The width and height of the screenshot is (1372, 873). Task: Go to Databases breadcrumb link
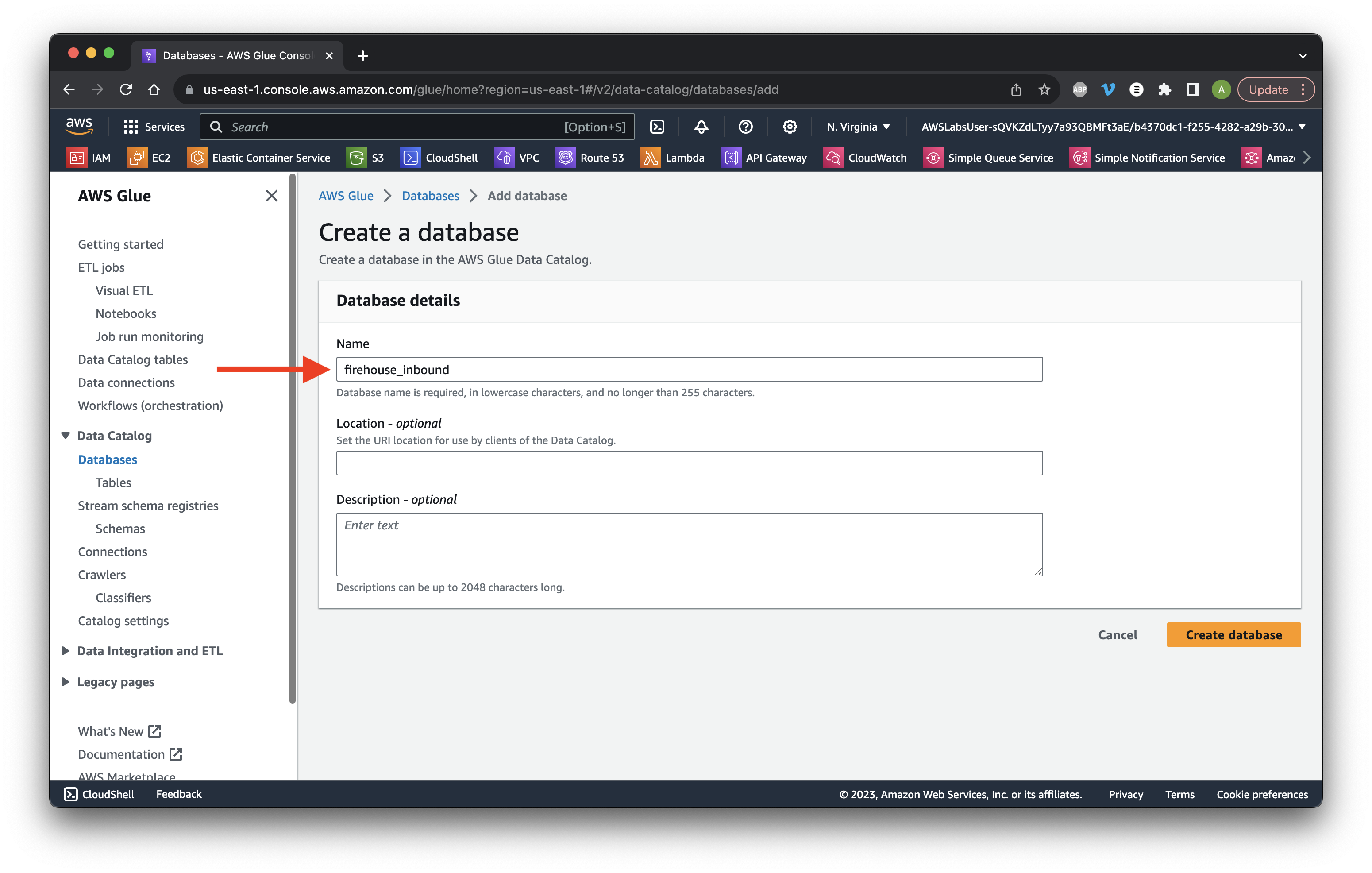tap(430, 196)
